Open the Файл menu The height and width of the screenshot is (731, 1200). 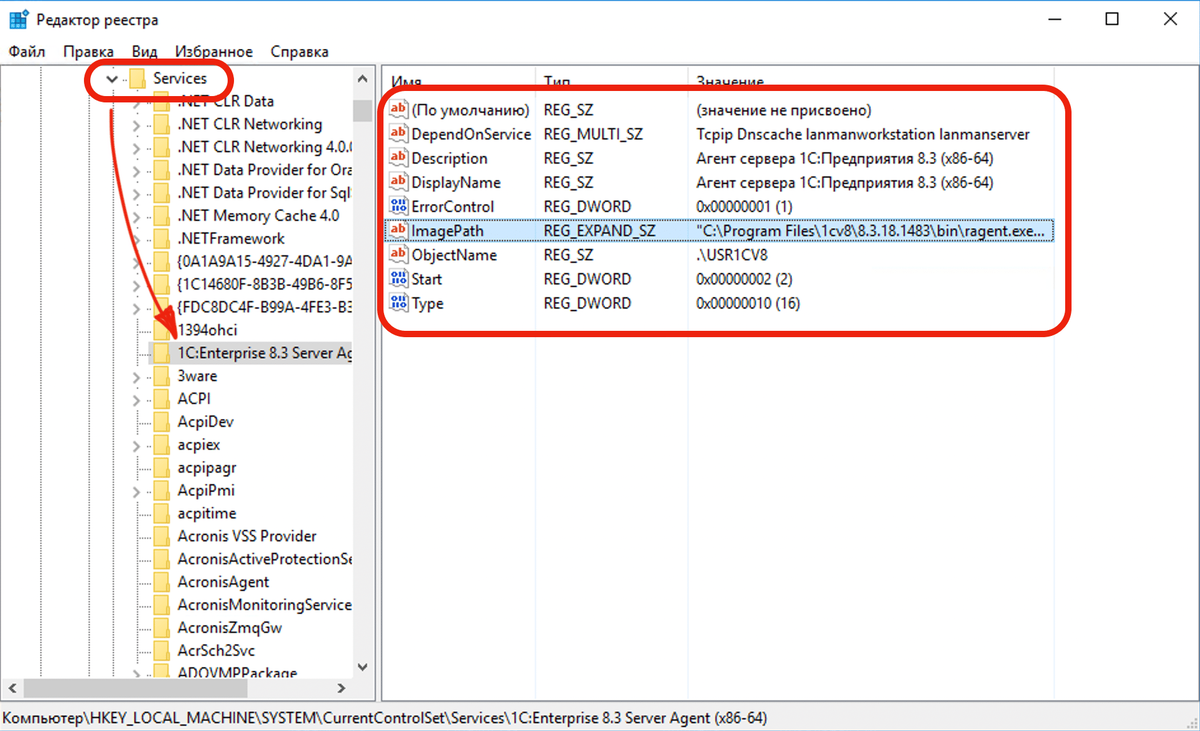pos(27,51)
